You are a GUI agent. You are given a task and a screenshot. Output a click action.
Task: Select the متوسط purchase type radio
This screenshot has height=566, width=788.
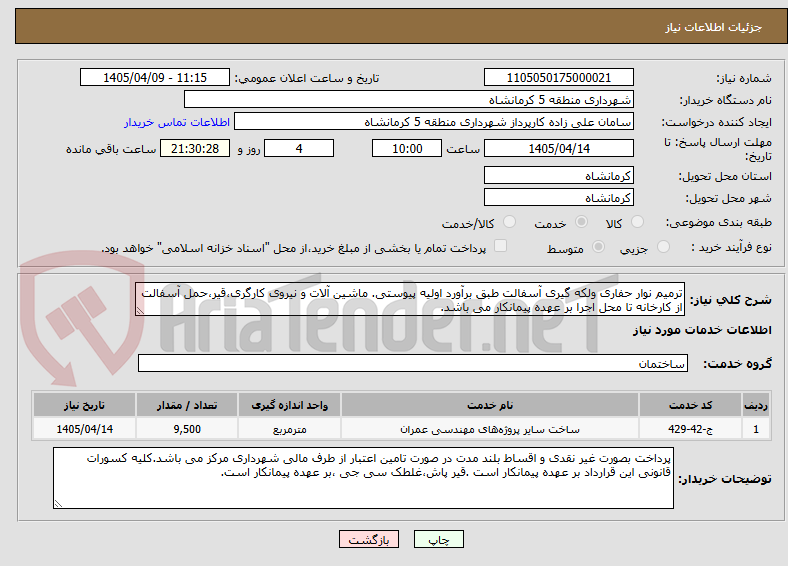(x=598, y=246)
